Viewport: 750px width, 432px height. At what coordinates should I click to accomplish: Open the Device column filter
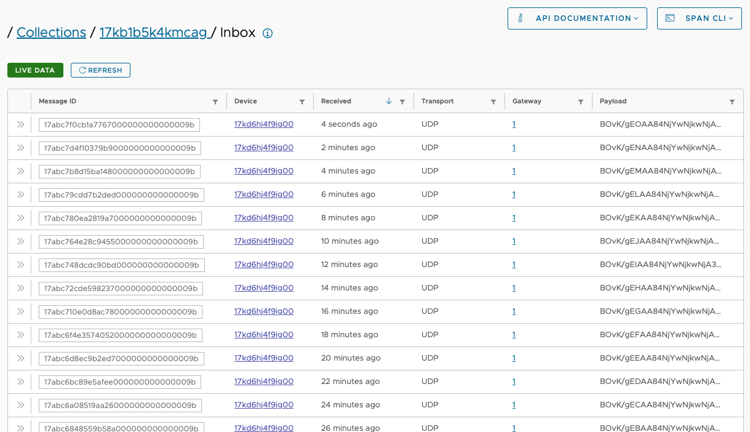click(302, 102)
